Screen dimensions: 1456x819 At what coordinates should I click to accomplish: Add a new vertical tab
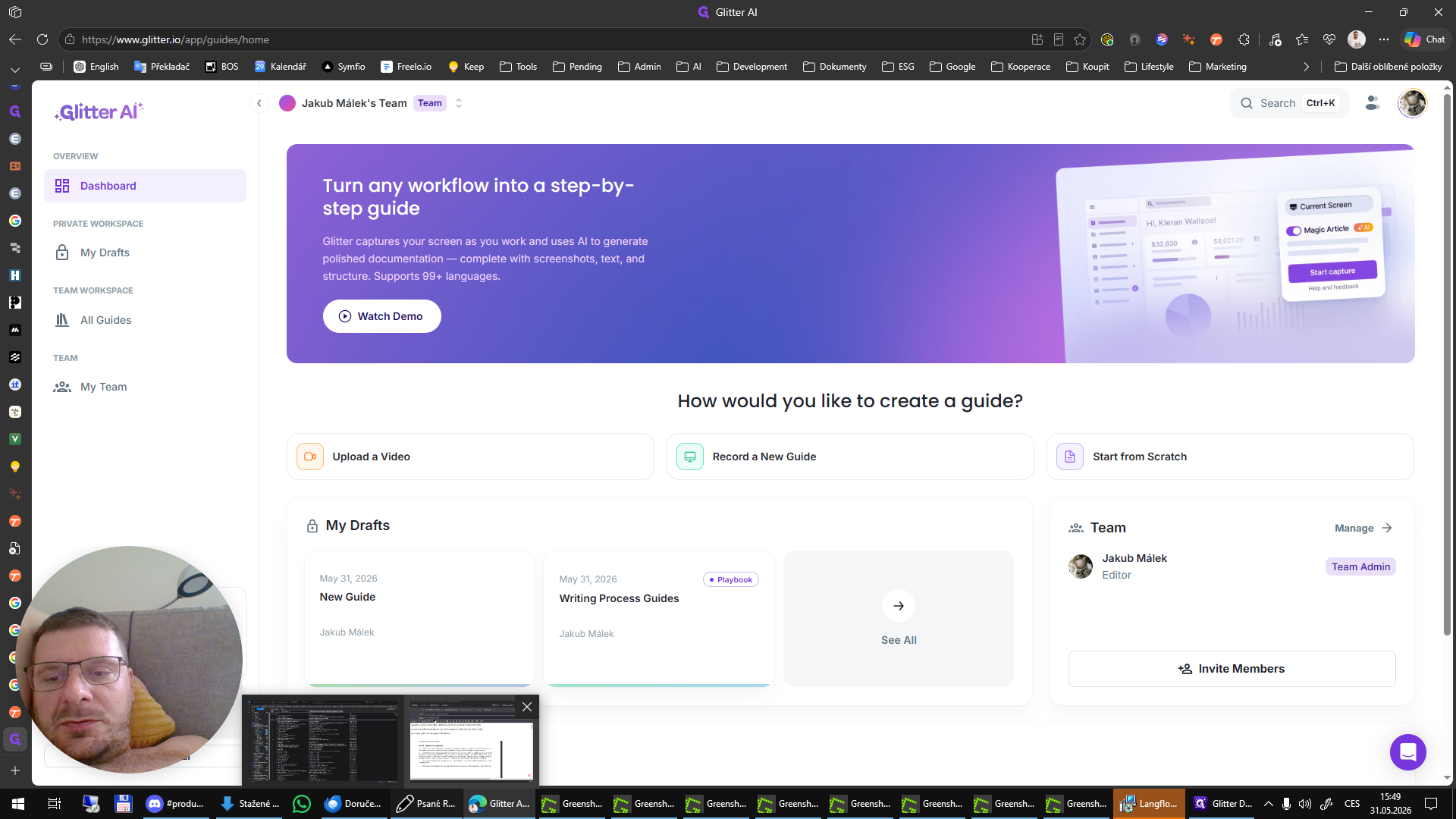point(15,770)
